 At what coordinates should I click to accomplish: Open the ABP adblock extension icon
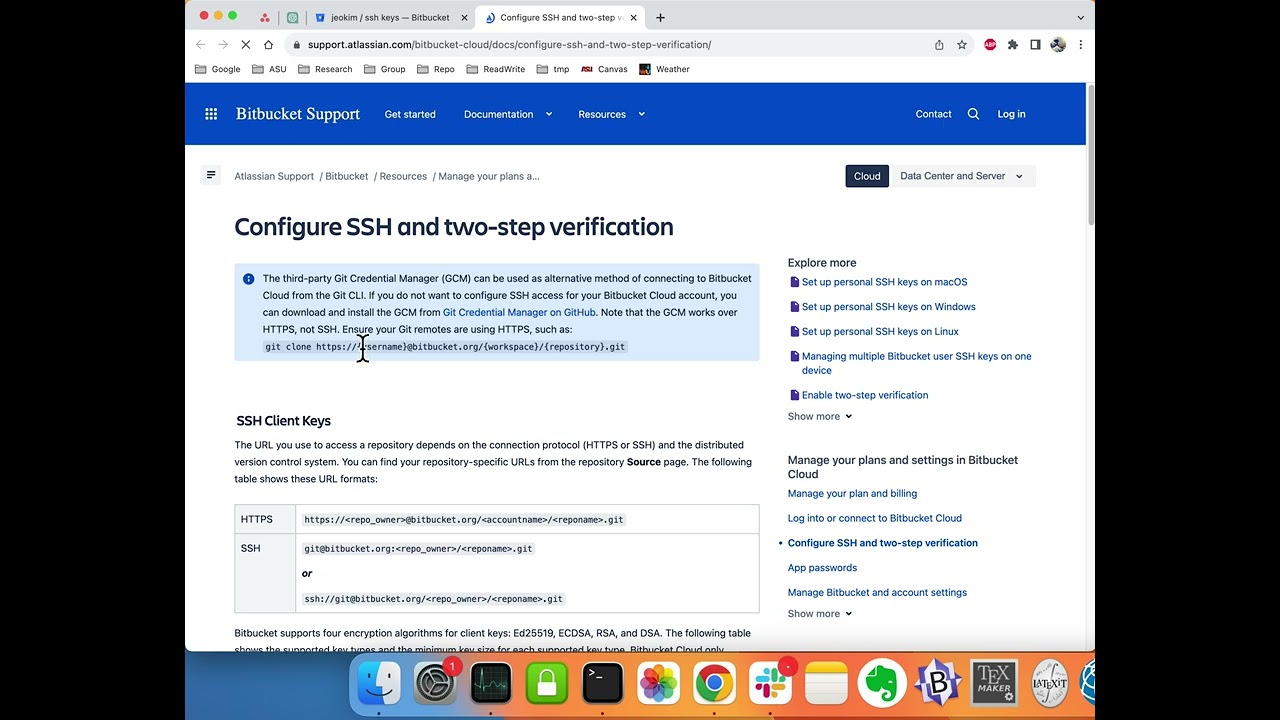click(x=990, y=44)
